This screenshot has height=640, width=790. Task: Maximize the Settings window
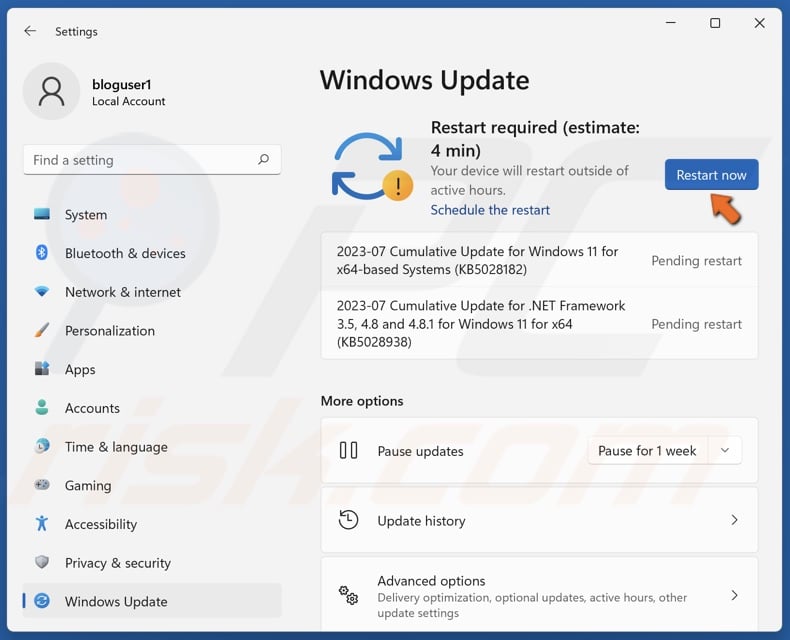click(715, 23)
